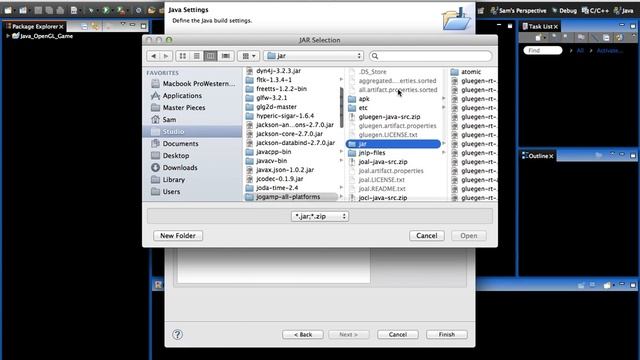Go back in the JAR Selection dialog

tap(154, 56)
